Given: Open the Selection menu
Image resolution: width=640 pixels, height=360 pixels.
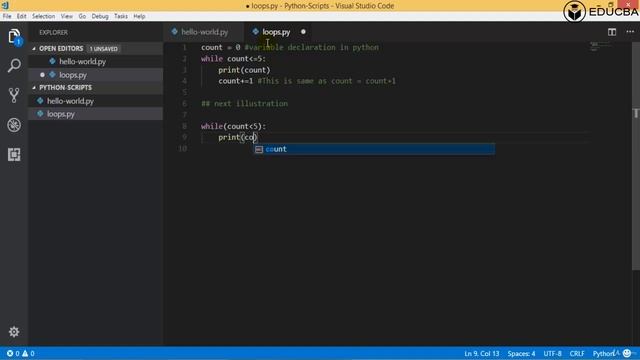Looking at the screenshot, I should pyautogui.click(x=43, y=16).
